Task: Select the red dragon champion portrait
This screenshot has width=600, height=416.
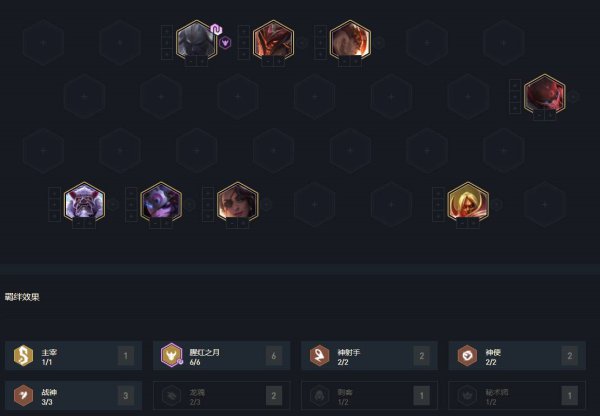Action: [273, 40]
